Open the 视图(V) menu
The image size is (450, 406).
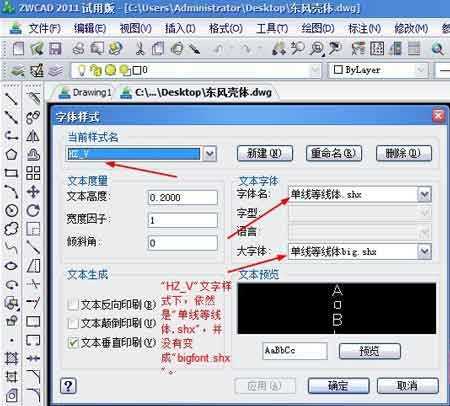pyautogui.click(x=135, y=29)
